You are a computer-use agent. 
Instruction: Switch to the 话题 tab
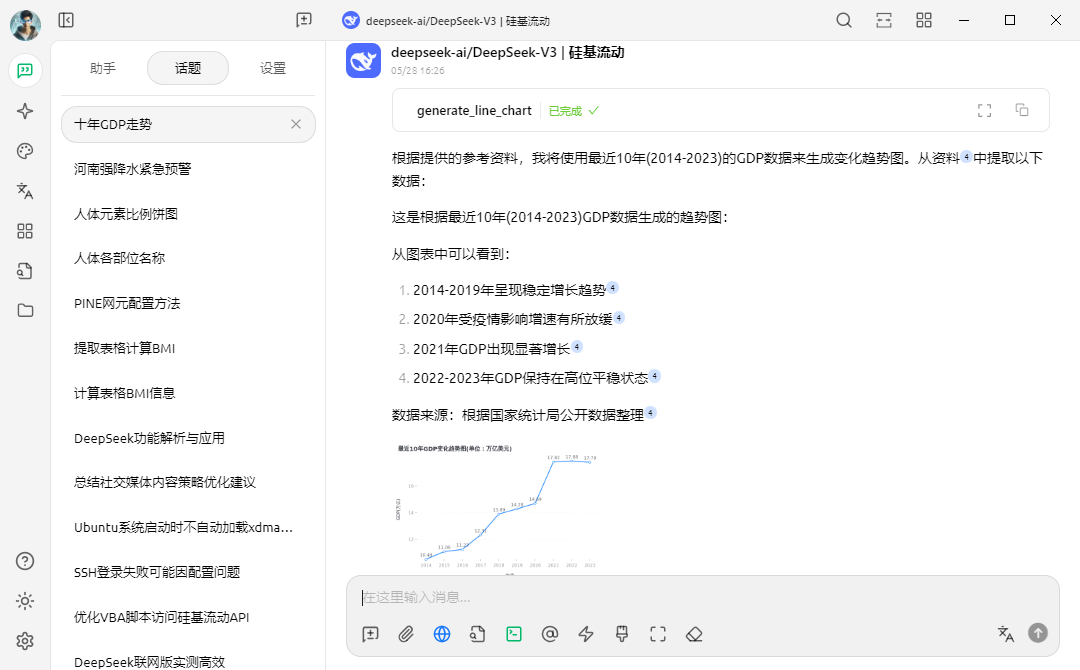click(188, 68)
